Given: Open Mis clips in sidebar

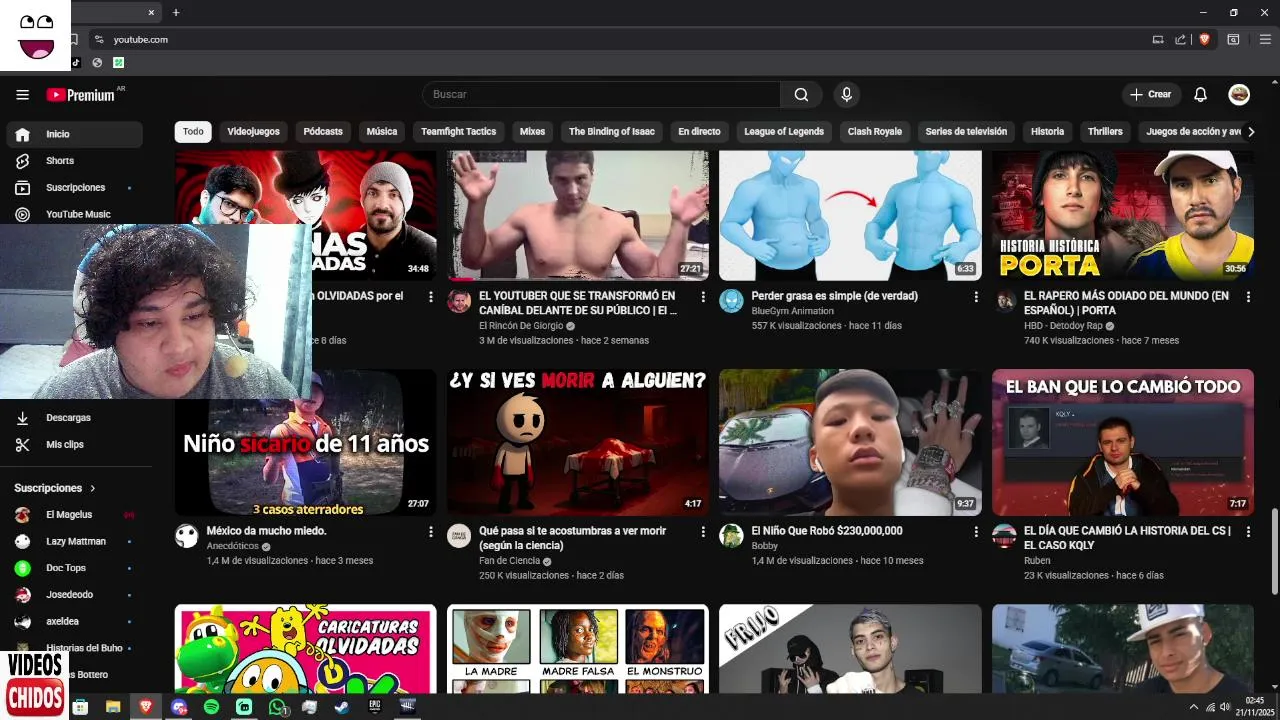Looking at the screenshot, I should [x=74, y=445].
